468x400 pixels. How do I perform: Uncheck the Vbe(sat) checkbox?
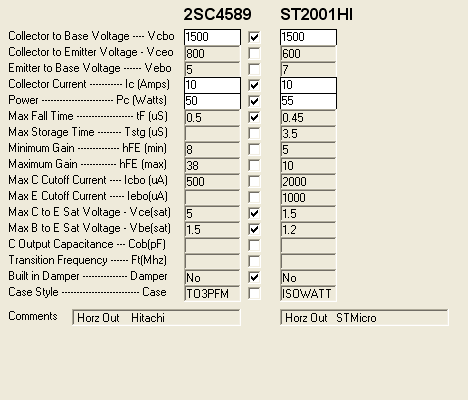tap(254, 229)
